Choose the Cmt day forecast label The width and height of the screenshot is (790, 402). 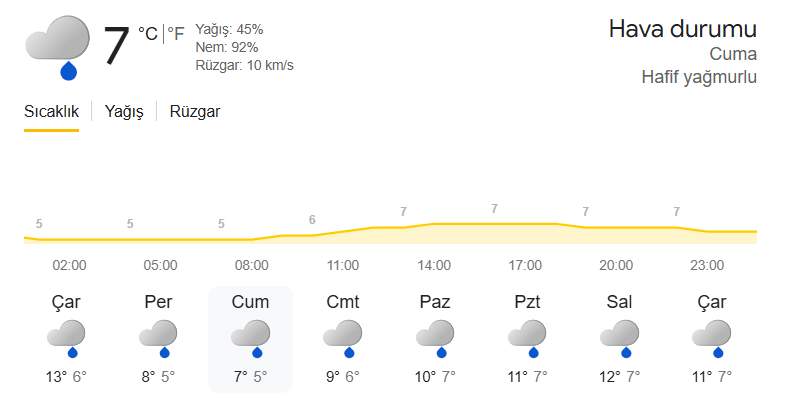click(x=342, y=302)
